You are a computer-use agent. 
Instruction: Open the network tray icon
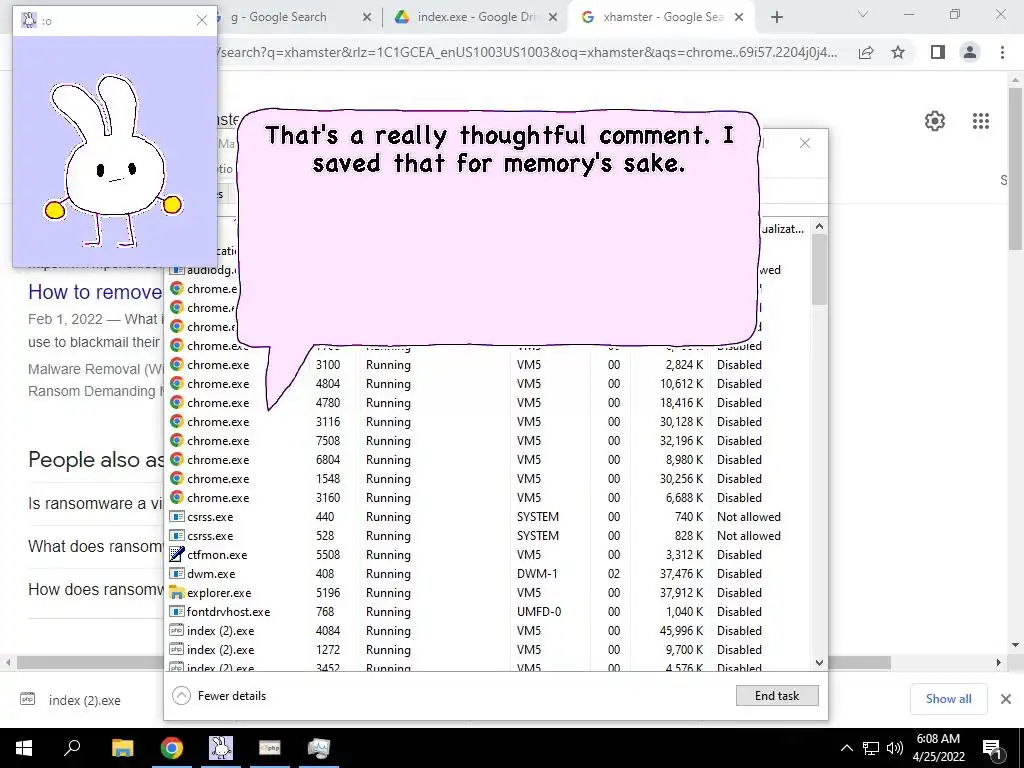pos(871,748)
